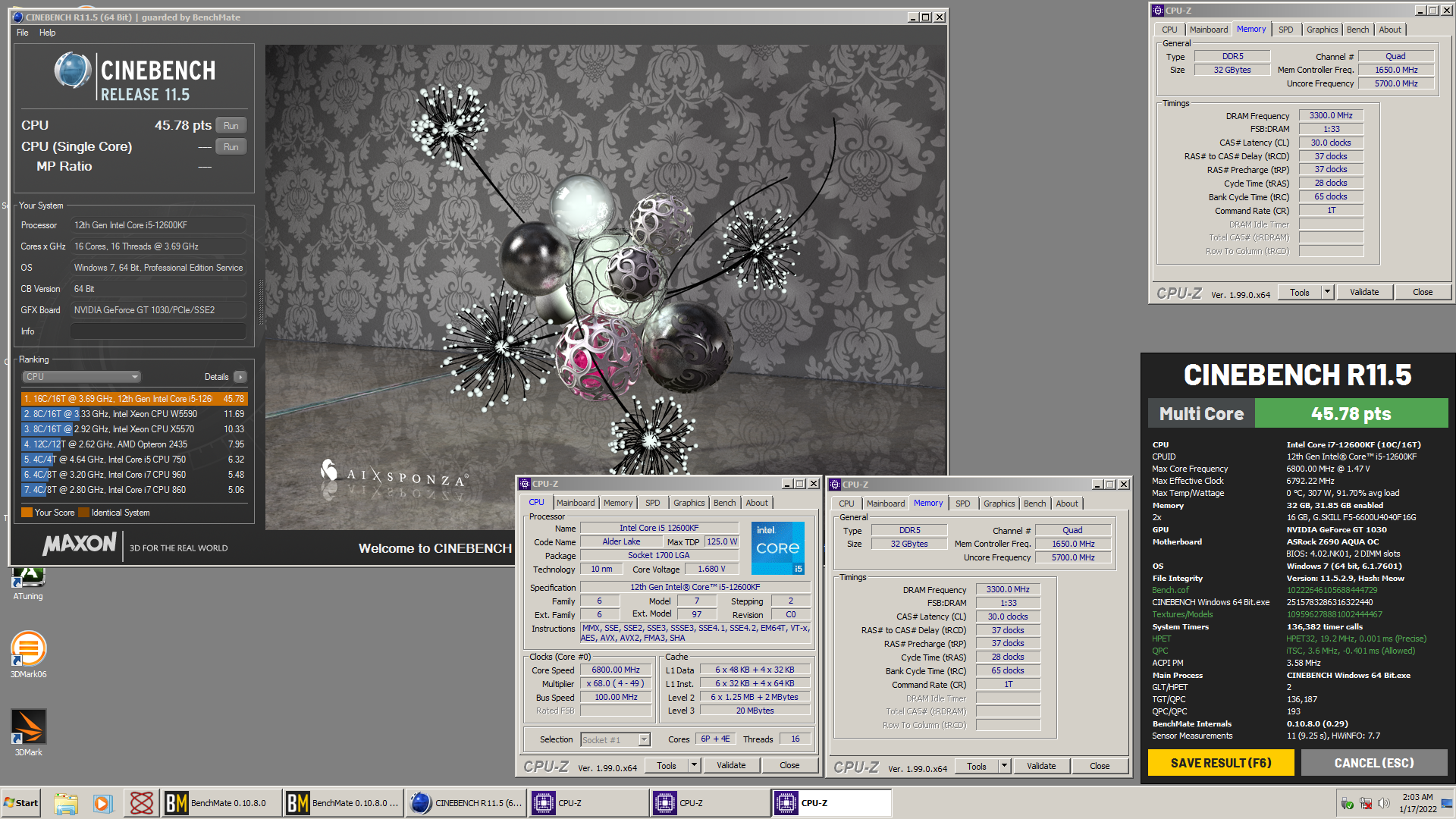1456x819 pixels.
Task: Run the CPU (Single Core) benchmark
Action: click(x=231, y=147)
